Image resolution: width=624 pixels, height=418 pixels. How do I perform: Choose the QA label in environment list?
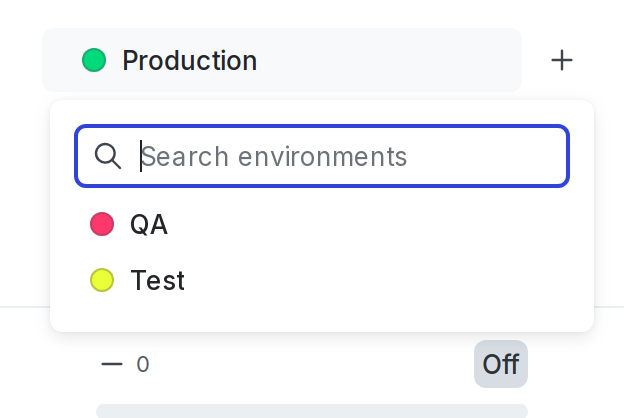point(149,225)
